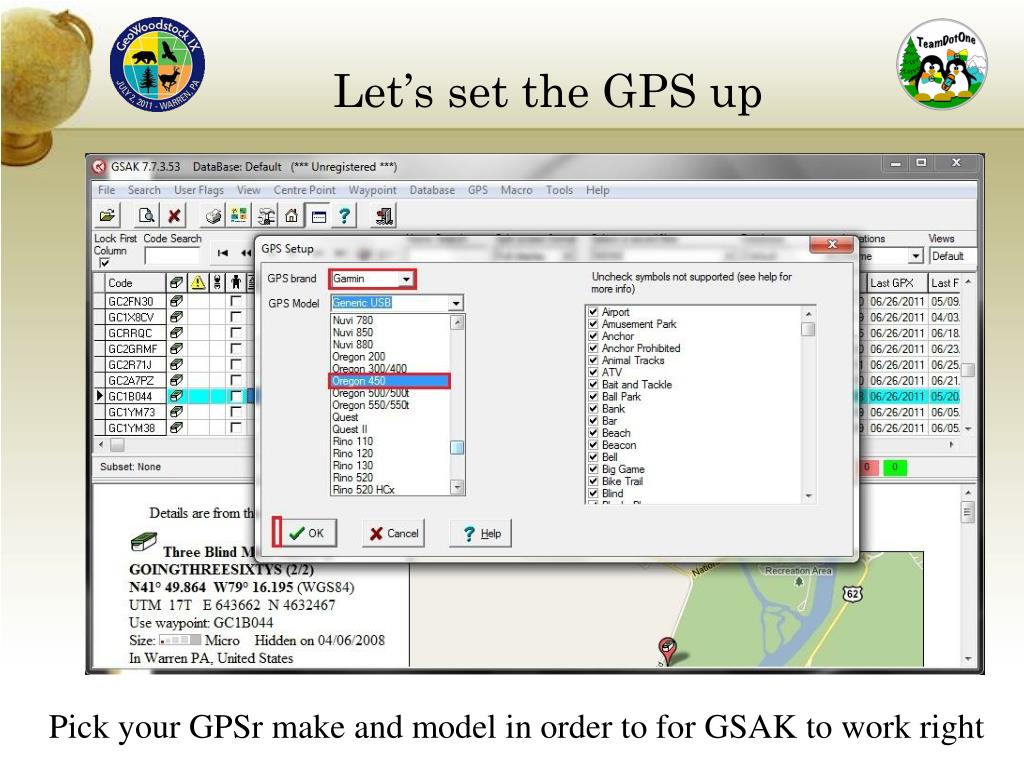Open the GPS menu
1024x768 pixels.
[x=477, y=190]
